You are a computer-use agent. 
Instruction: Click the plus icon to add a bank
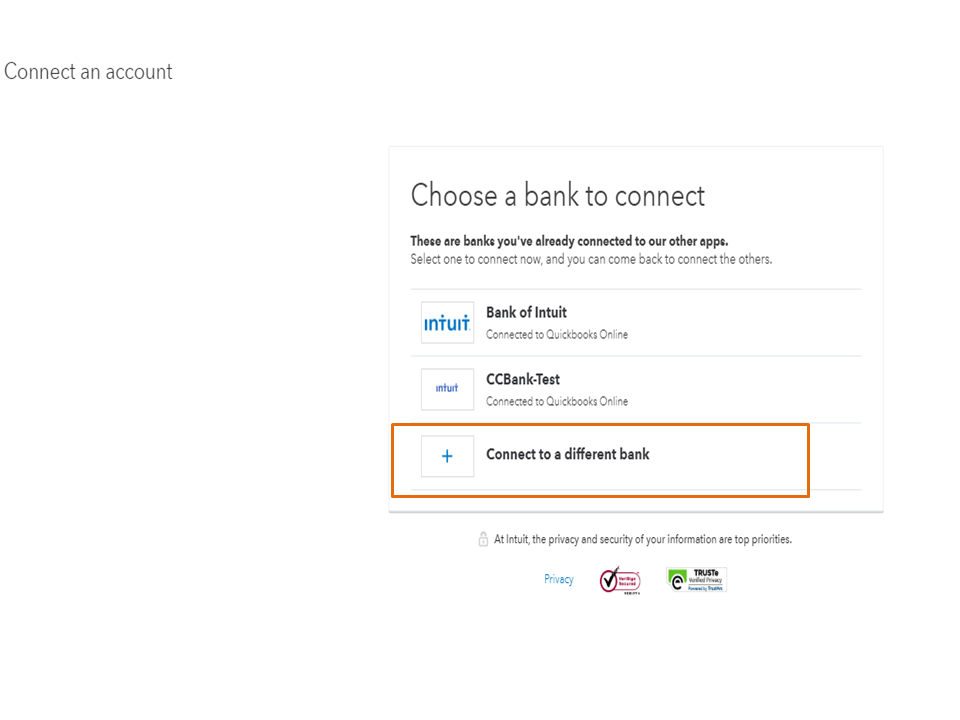[447, 456]
